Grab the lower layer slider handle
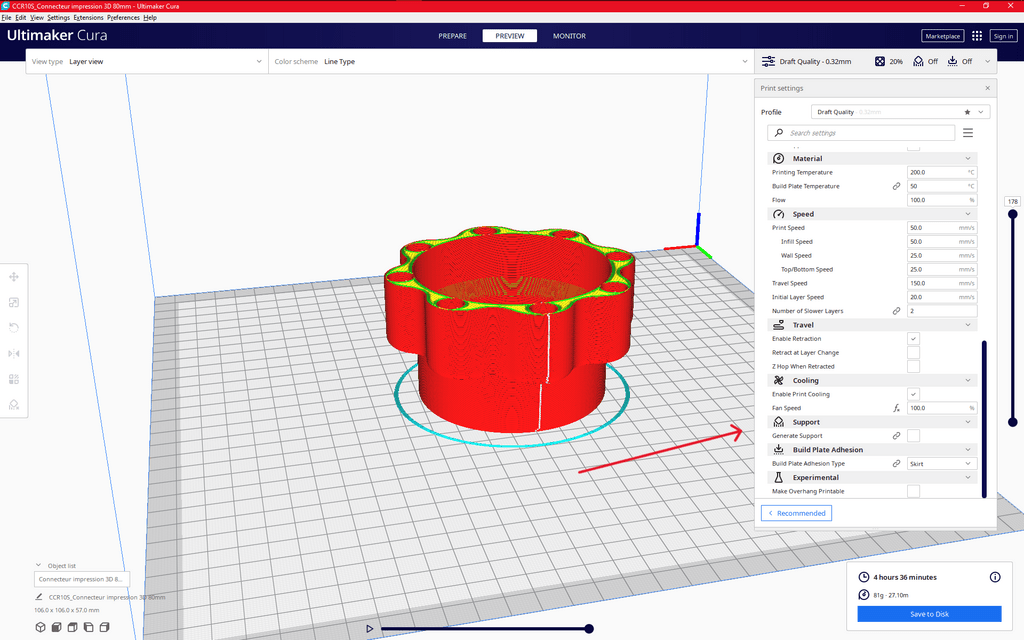The image size is (1024, 640). 1013,423
